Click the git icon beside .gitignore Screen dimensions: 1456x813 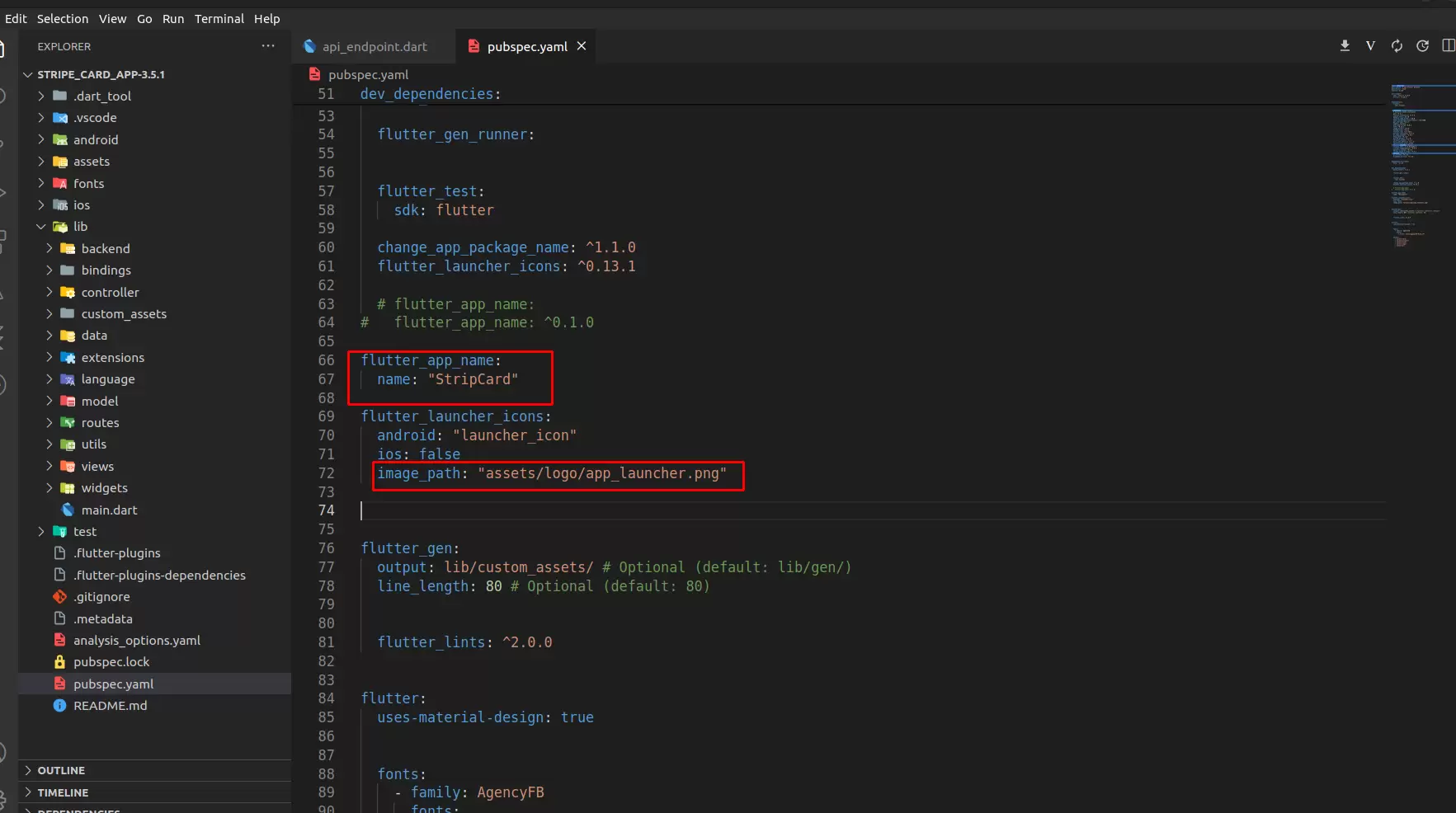click(x=60, y=596)
